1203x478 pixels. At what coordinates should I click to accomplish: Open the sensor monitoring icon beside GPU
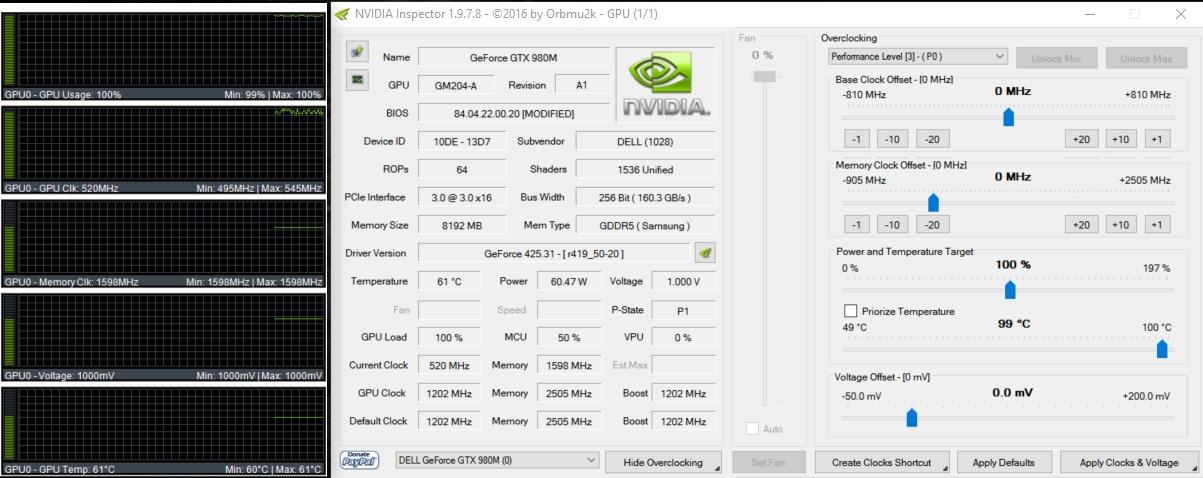click(x=357, y=79)
